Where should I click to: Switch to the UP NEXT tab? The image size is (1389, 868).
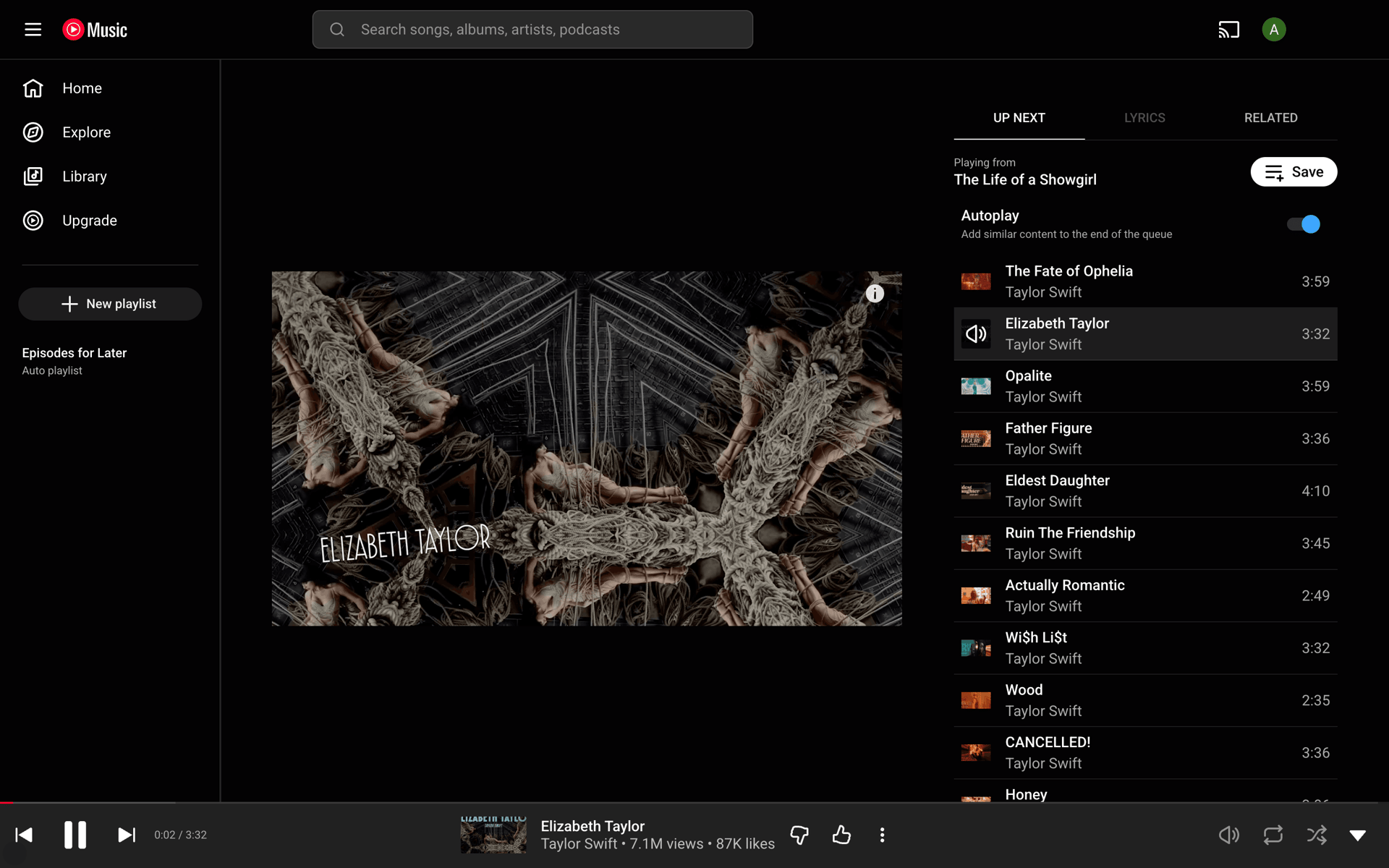pyautogui.click(x=1019, y=118)
